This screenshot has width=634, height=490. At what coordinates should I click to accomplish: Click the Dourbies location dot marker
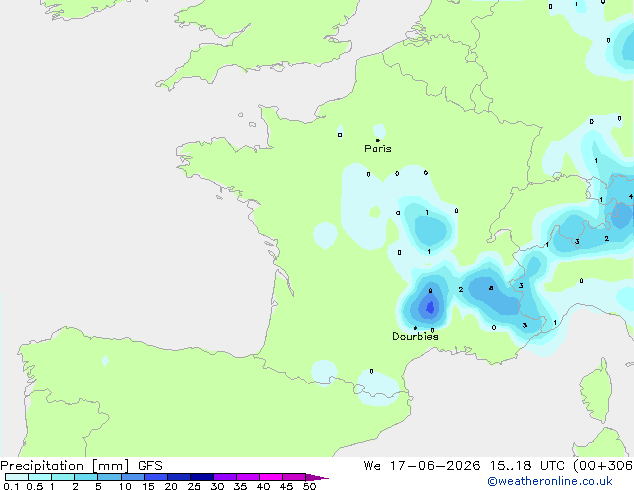[x=415, y=328]
